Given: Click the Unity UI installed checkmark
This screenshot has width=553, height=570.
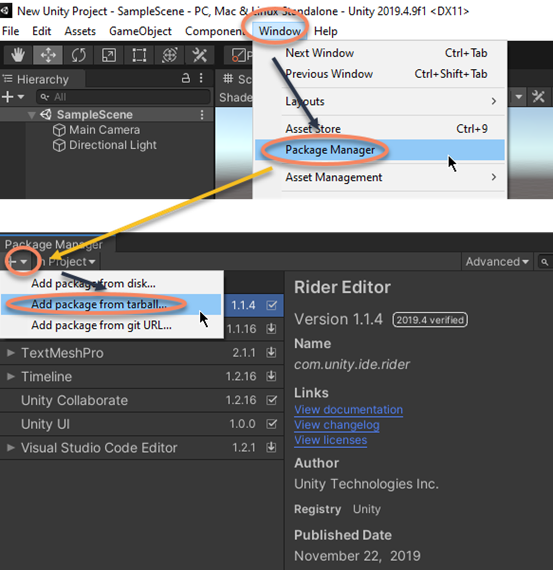Looking at the screenshot, I should pyautogui.click(x=272, y=424).
